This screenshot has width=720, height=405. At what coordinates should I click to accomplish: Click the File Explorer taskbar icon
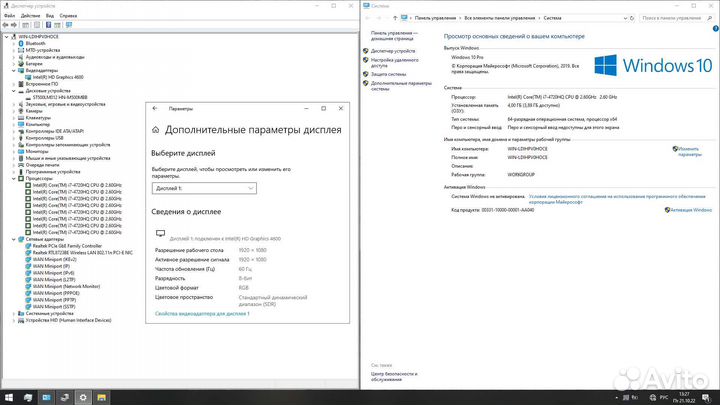(x=101, y=397)
